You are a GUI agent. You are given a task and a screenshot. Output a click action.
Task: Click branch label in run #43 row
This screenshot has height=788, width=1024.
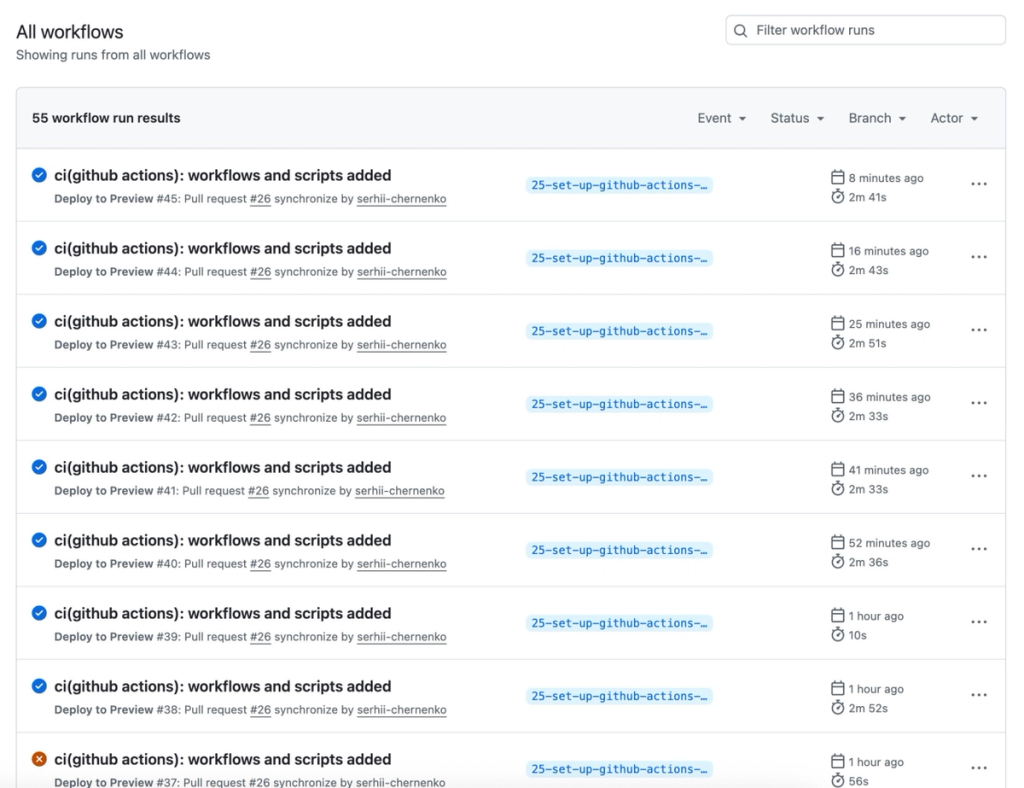tap(619, 332)
